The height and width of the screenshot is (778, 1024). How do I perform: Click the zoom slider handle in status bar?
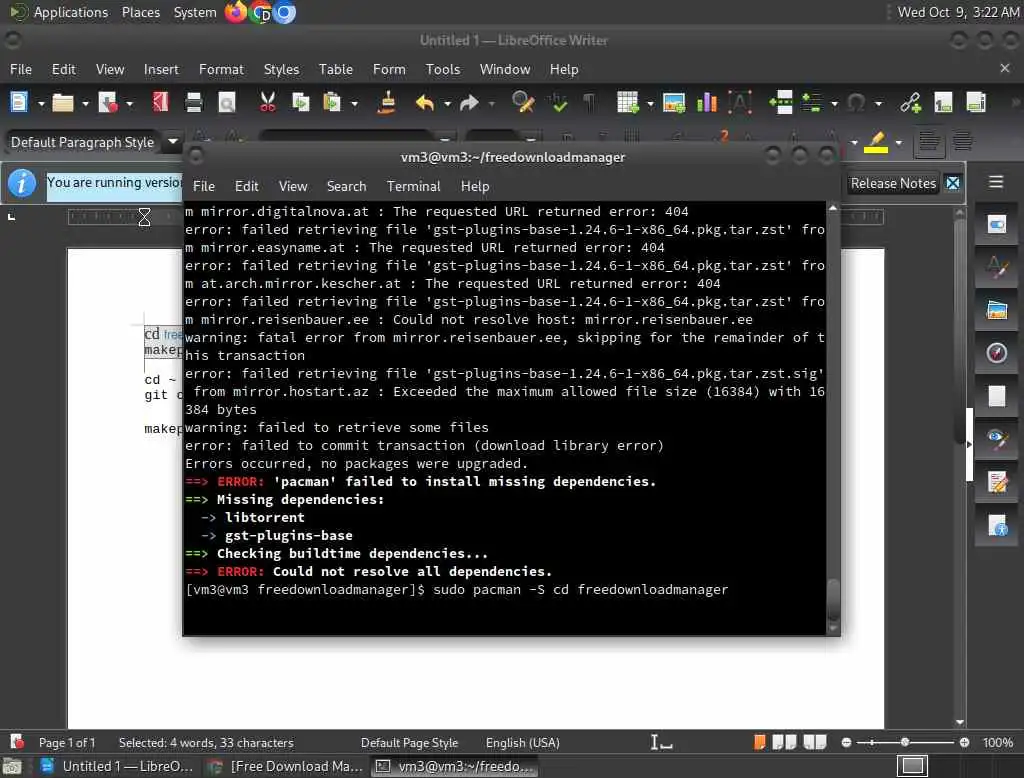(904, 742)
